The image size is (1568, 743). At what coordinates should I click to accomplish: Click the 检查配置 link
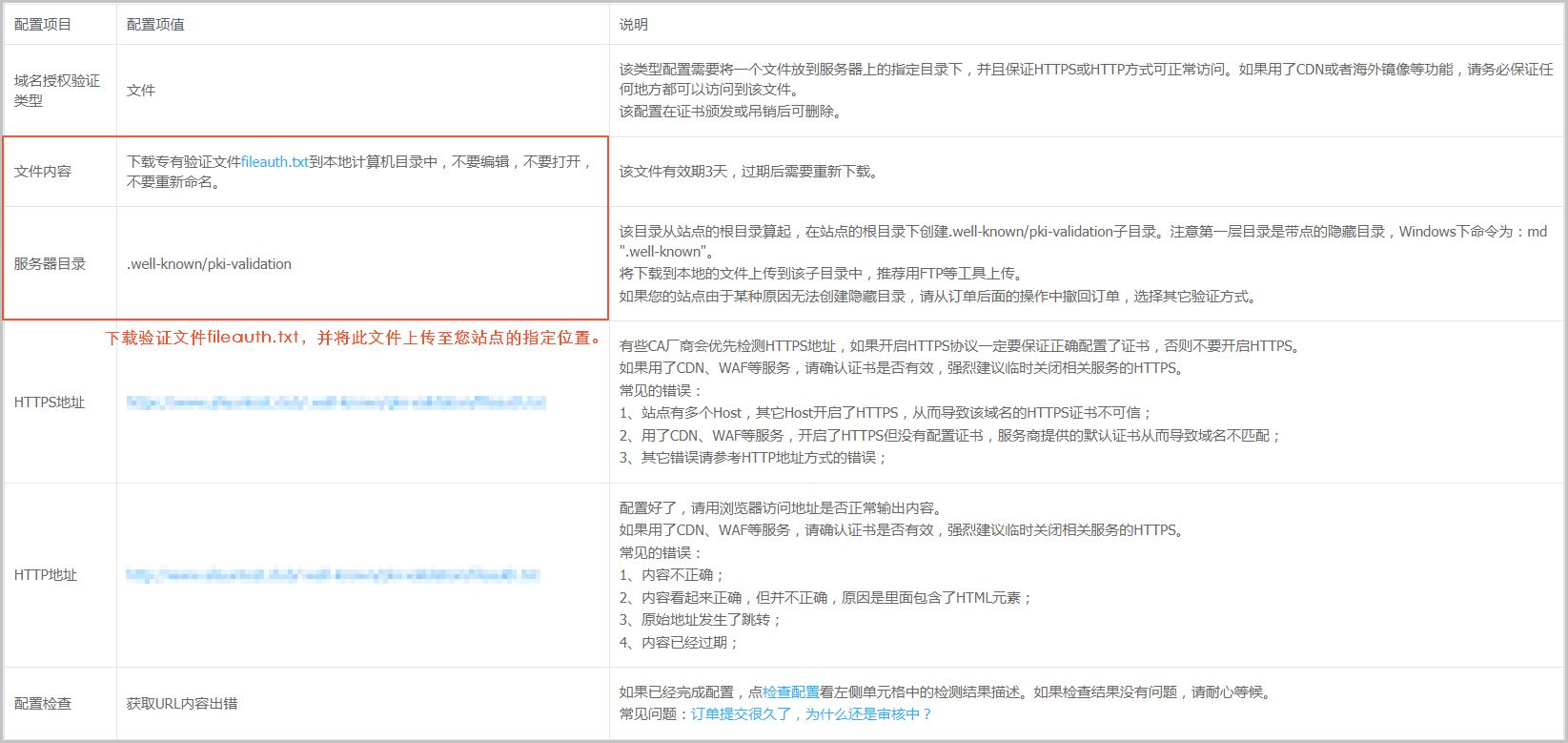tap(790, 692)
